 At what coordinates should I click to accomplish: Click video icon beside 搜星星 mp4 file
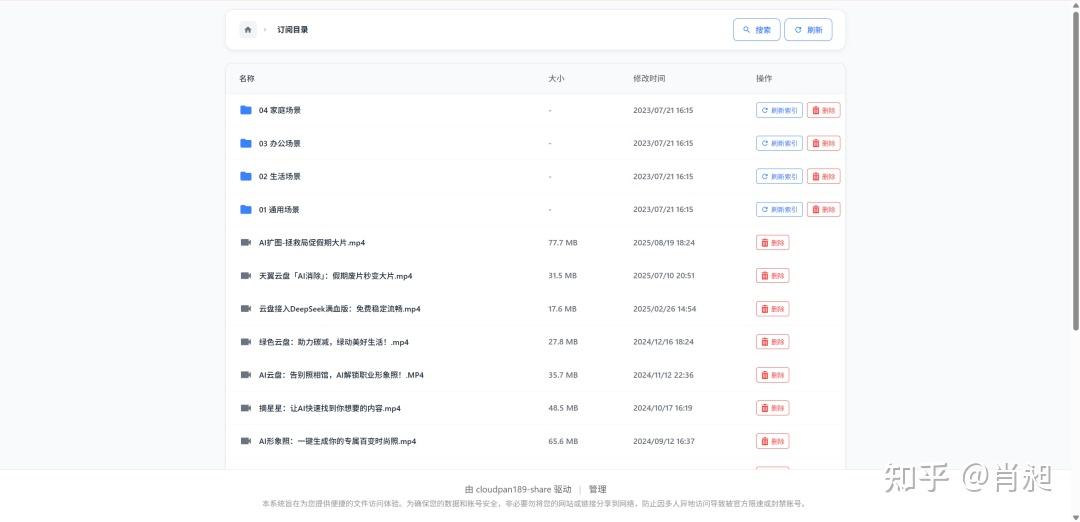coord(246,408)
